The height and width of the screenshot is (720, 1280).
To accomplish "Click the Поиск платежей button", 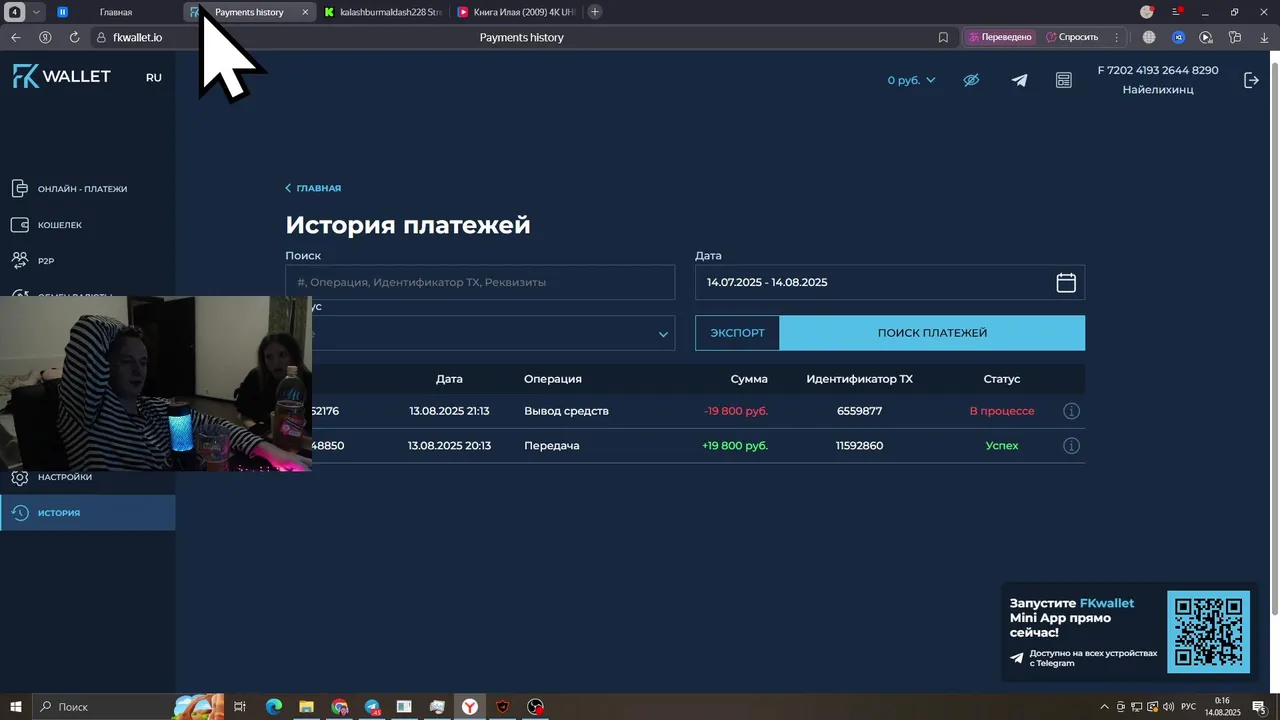I will coord(932,333).
